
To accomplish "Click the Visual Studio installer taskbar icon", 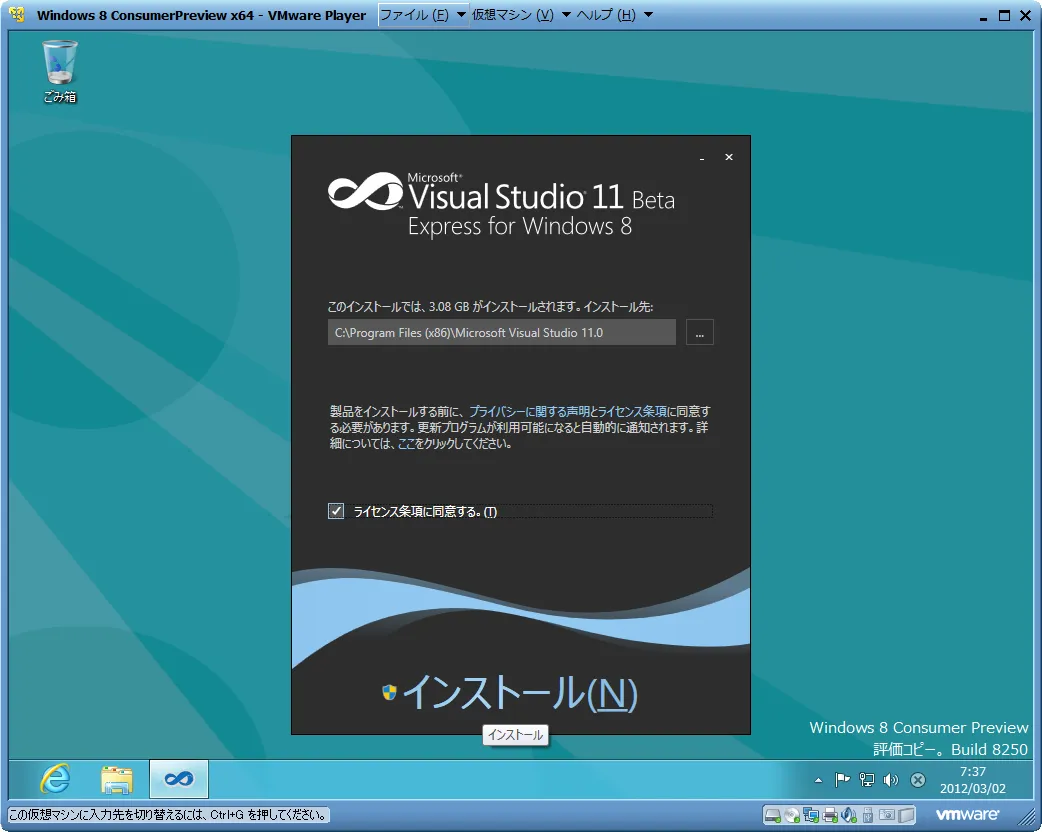I will pos(179,778).
